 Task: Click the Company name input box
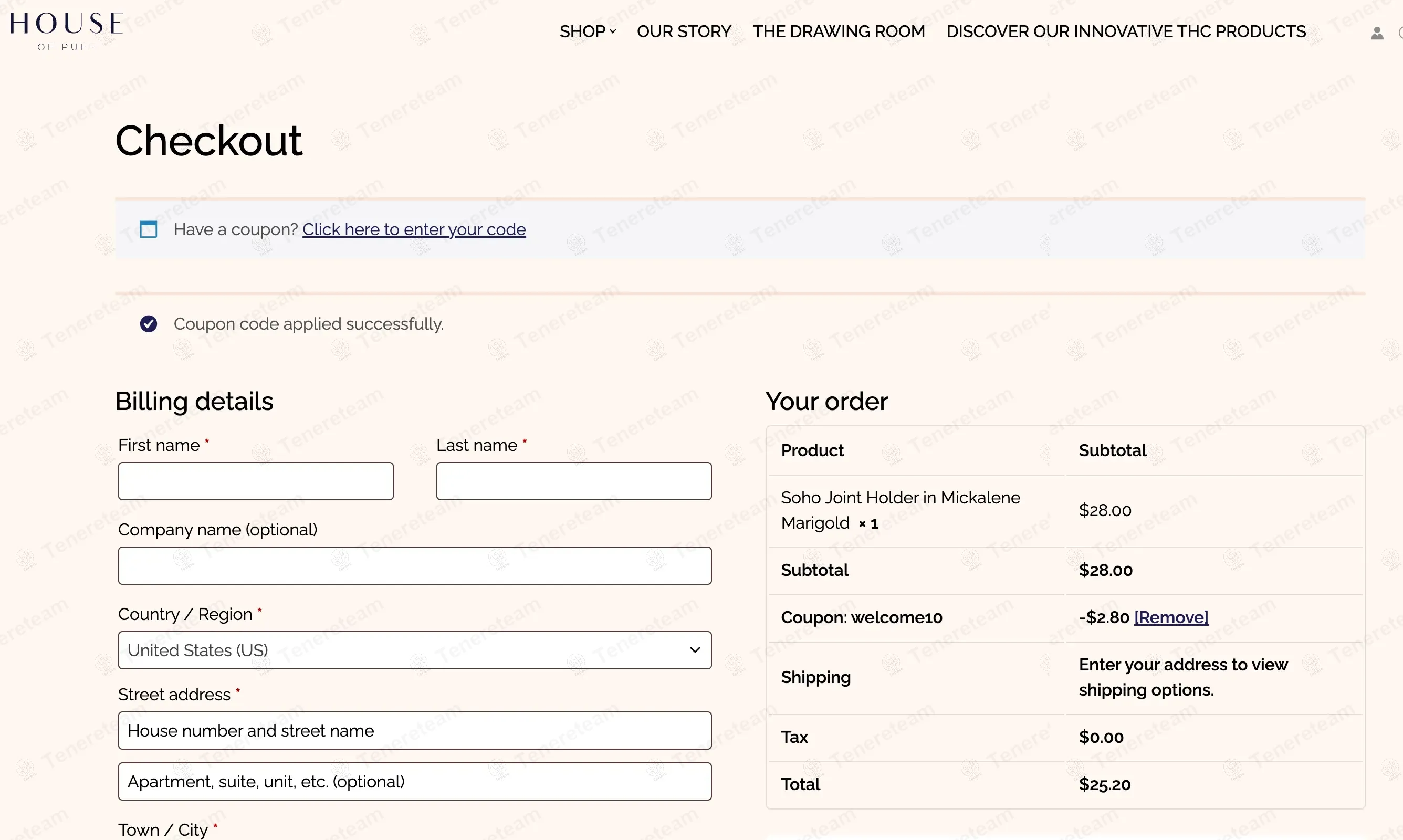414,565
